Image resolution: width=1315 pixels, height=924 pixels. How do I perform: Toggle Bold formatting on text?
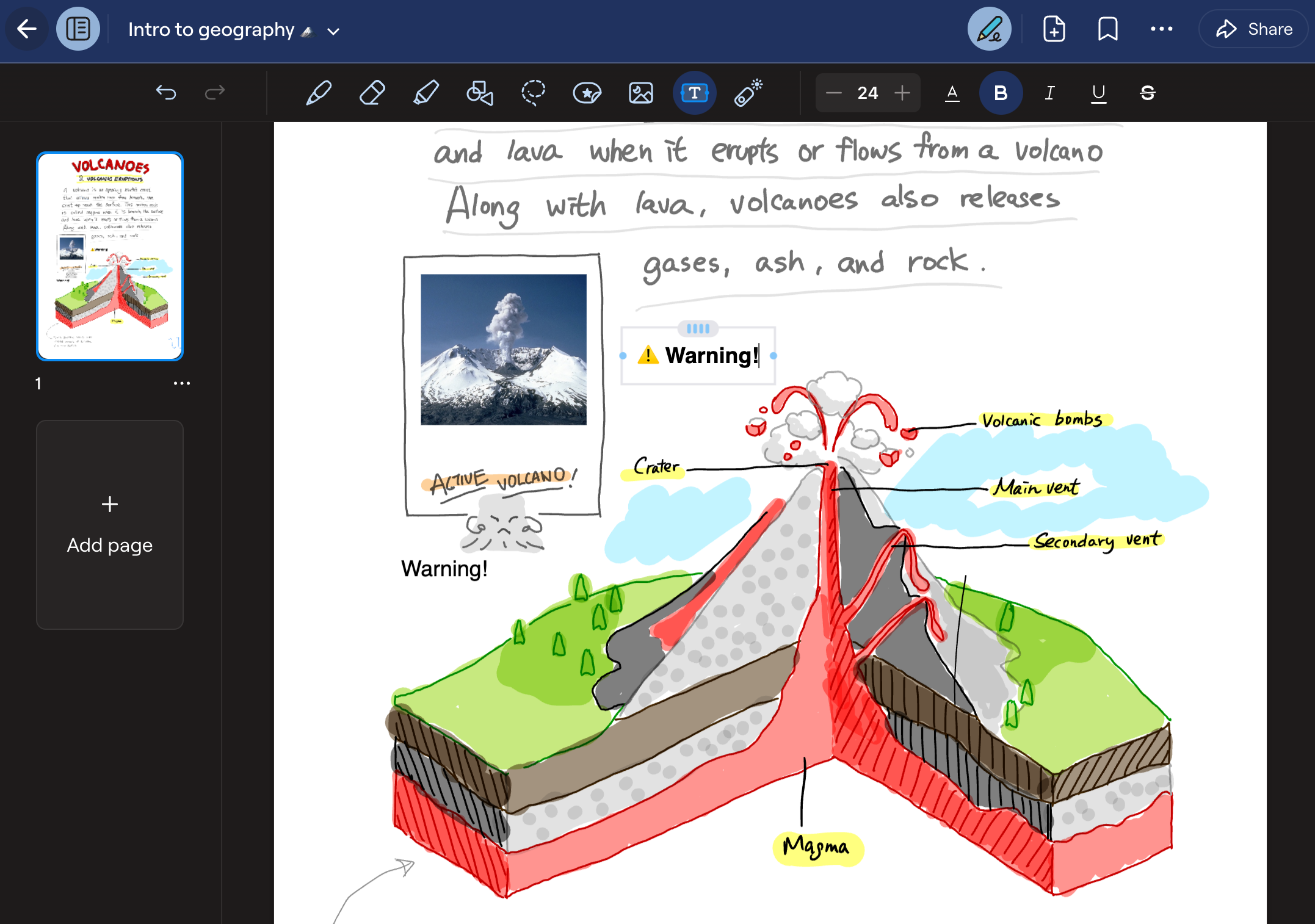[x=1001, y=92]
